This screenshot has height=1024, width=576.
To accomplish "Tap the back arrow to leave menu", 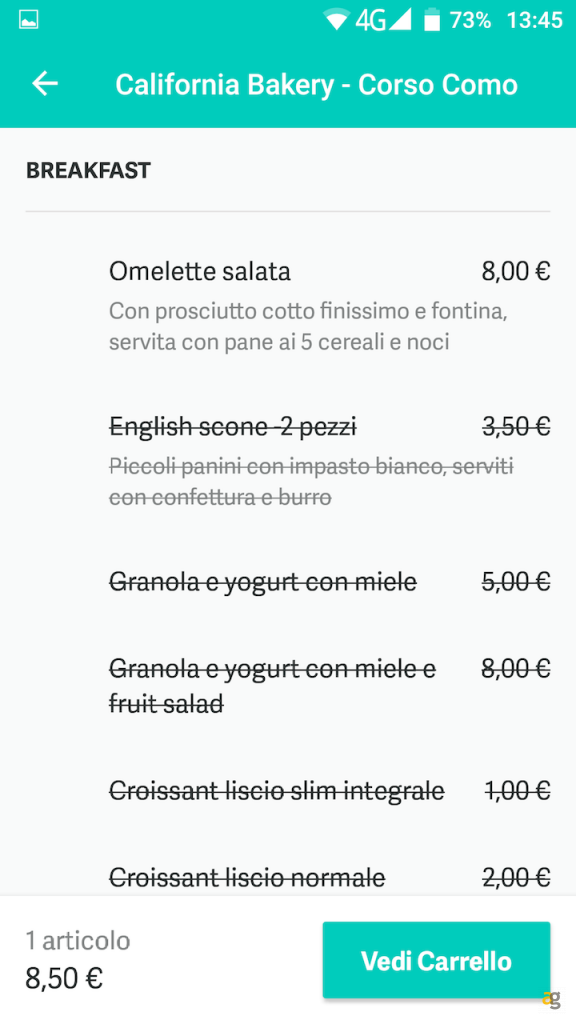I will tap(44, 84).
